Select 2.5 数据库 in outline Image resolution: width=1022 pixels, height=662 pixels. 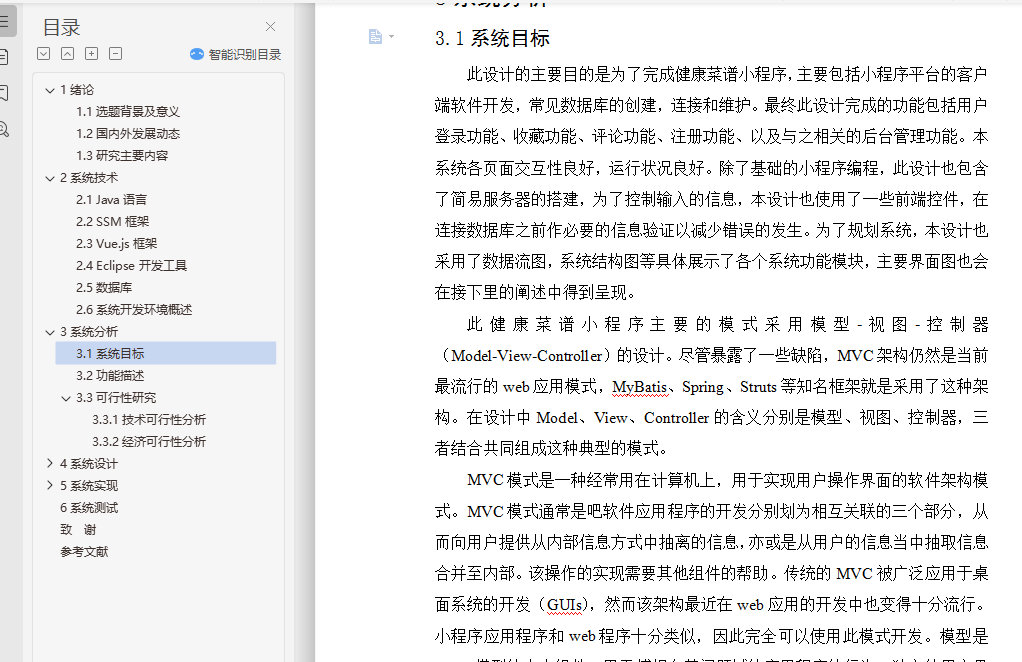point(104,287)
